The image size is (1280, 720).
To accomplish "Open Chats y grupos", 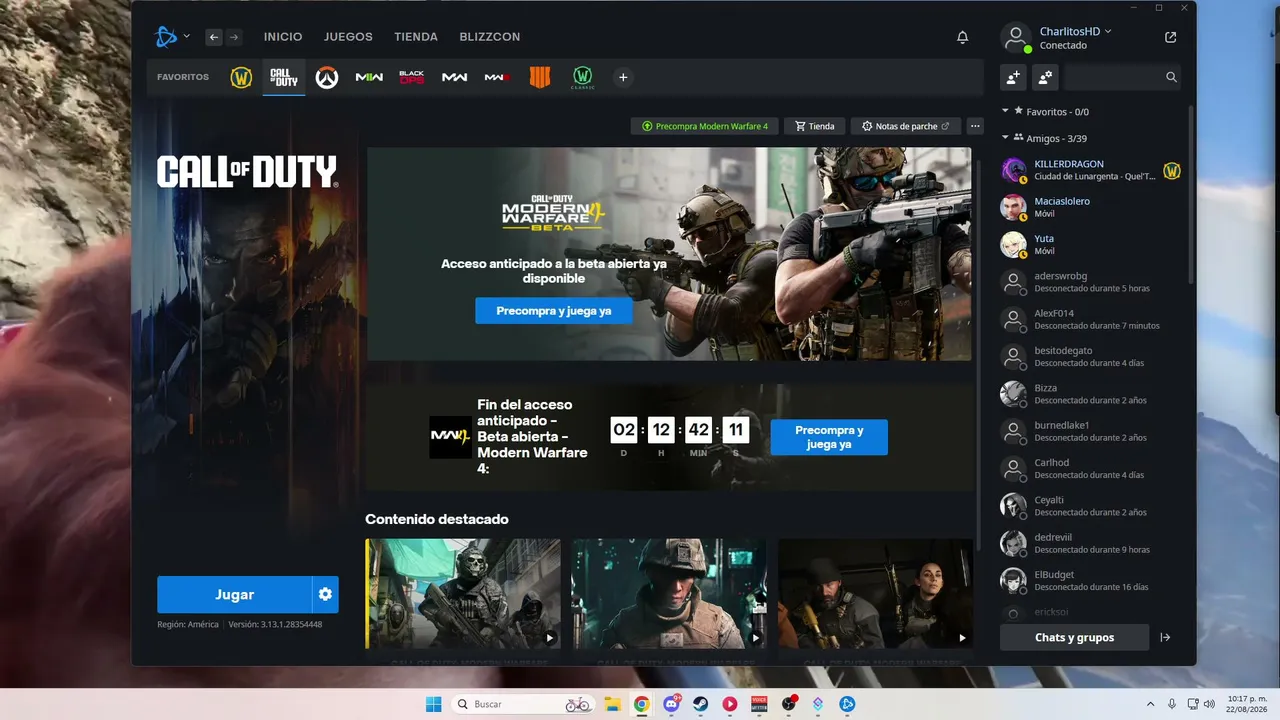I will point(1074,637).
